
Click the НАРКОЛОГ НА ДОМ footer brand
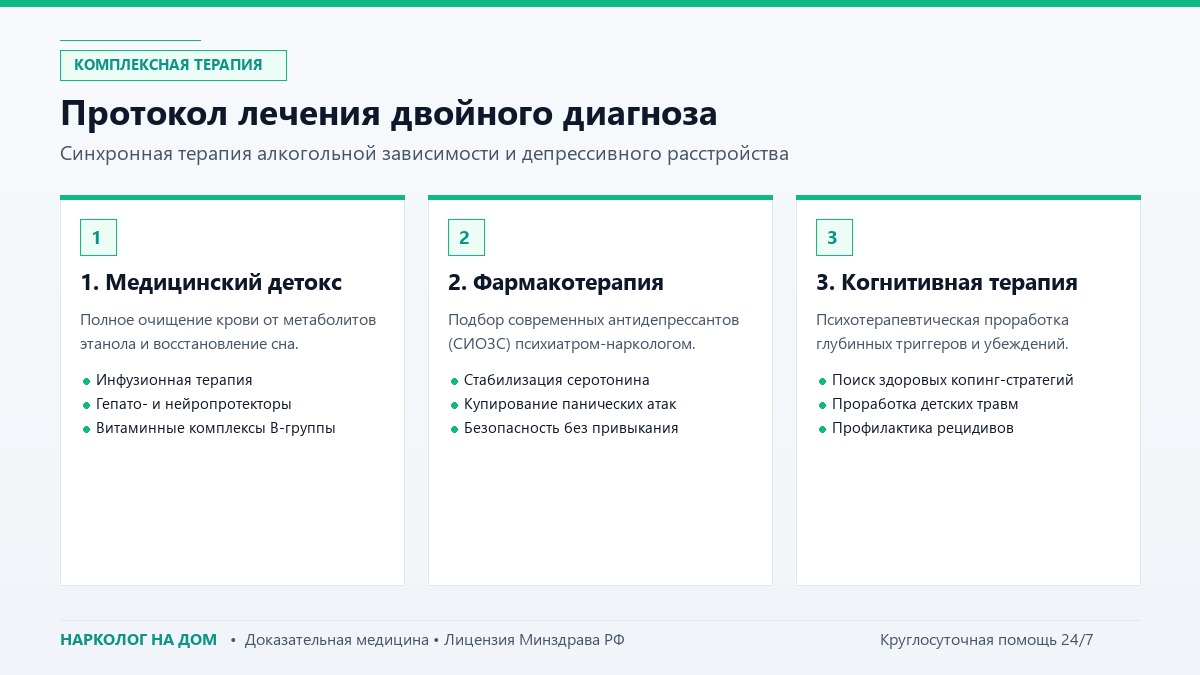(138, 640)
